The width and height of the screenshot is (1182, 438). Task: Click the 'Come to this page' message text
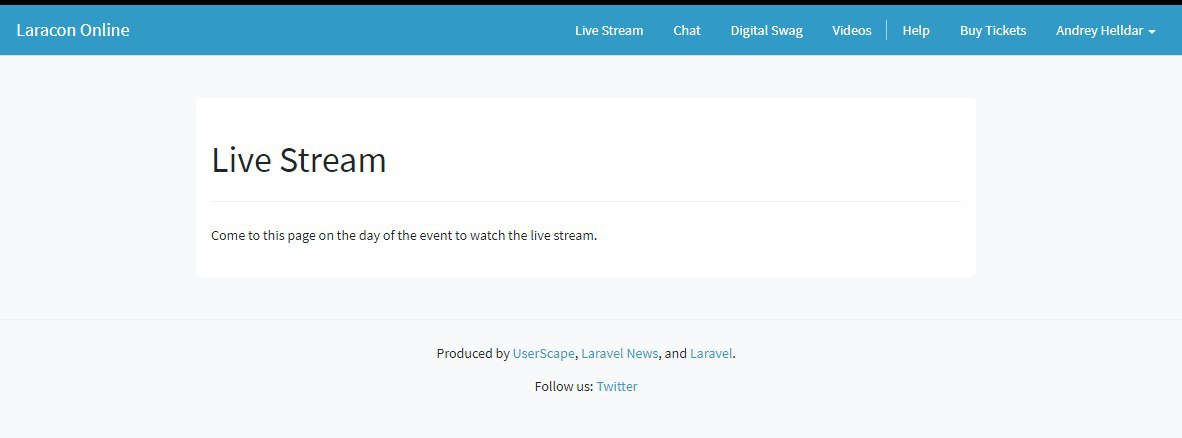click(404, 235)
